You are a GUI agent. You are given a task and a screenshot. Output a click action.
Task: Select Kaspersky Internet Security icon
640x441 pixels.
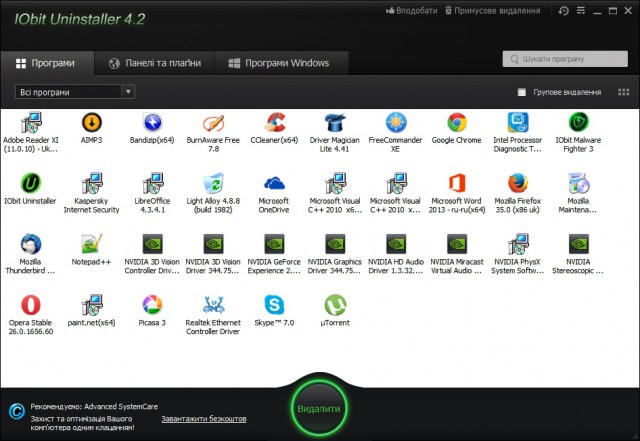click(91, 183)
